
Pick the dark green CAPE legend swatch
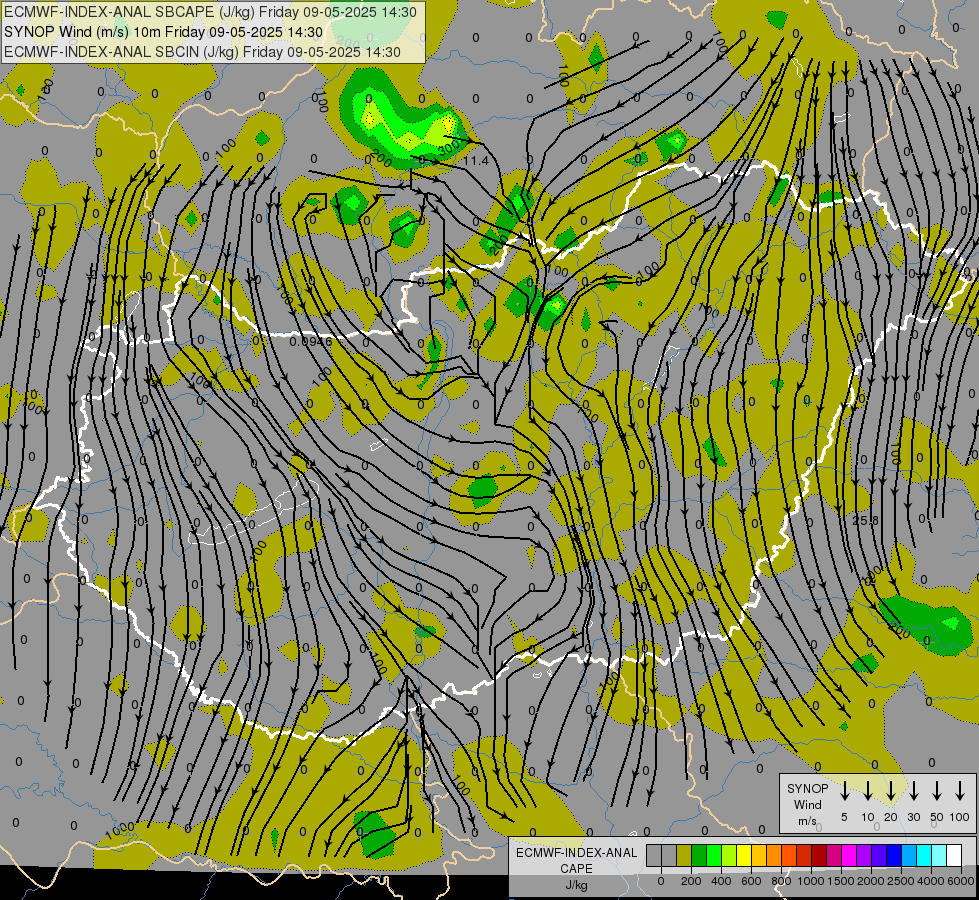(x=699, y=855)
